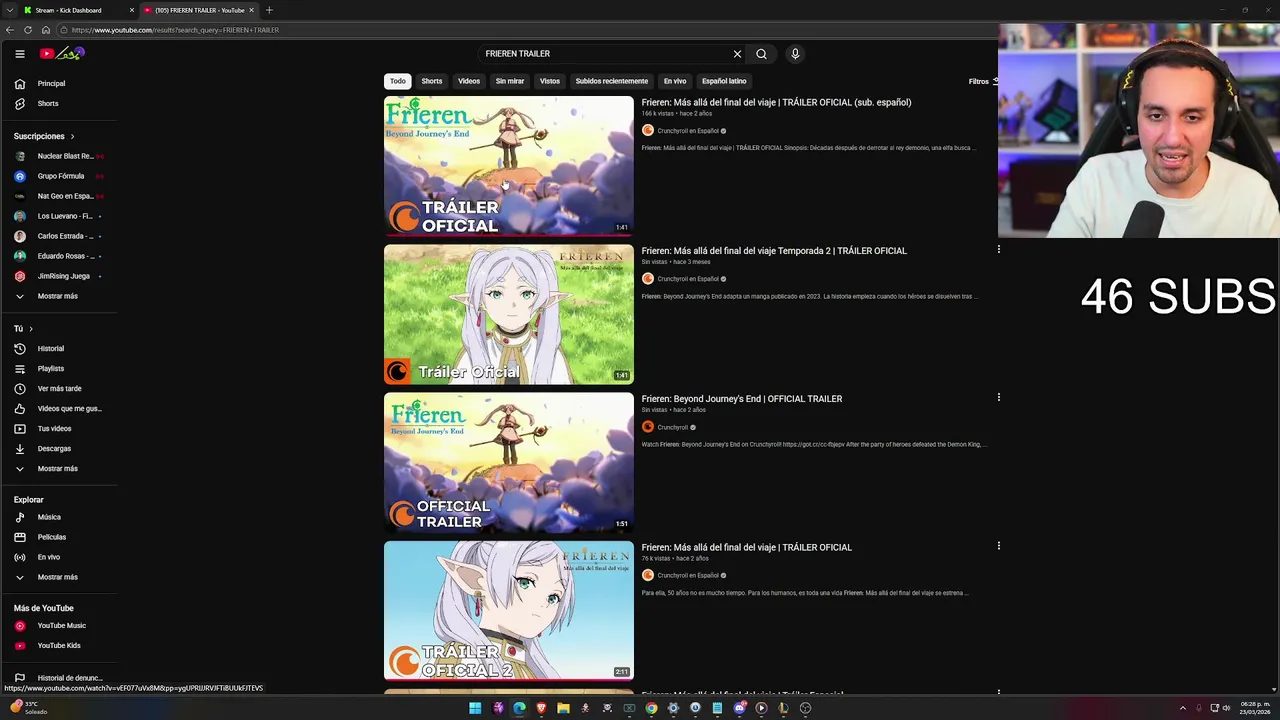1280x720 pixels.
Task: Play the Temporada 2 Tráiler Oficial thumbnail
Action: pyautogui.click(x=509, y=315)
